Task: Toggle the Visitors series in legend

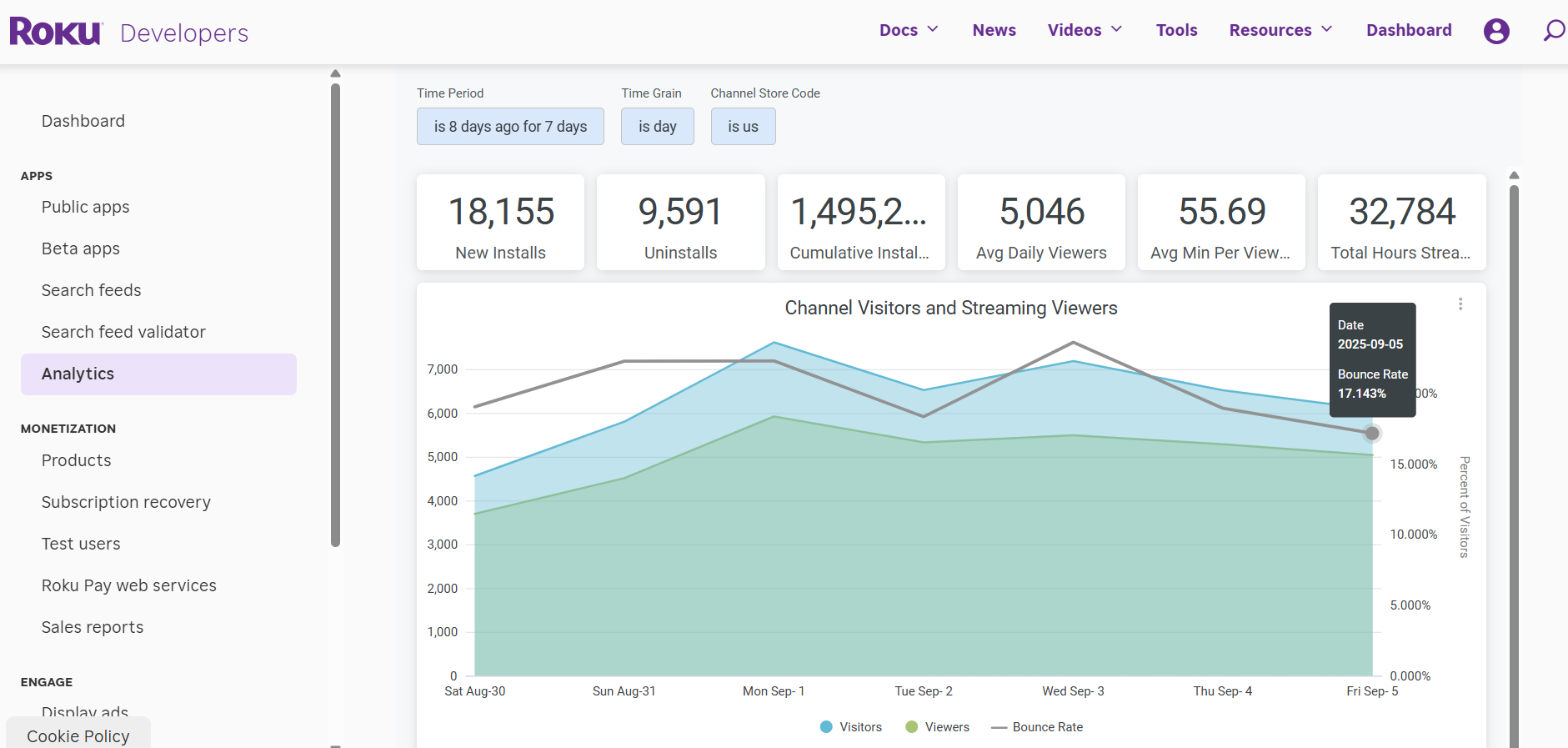Action: pos(851,727)
